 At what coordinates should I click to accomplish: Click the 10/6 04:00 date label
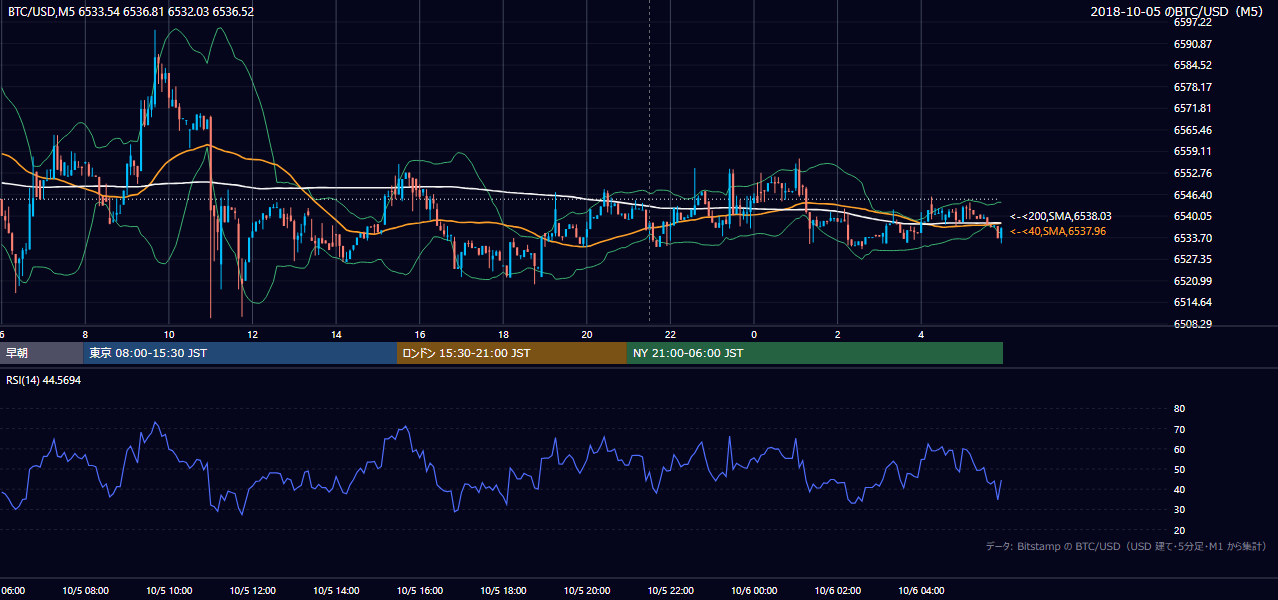coord(921,591)
